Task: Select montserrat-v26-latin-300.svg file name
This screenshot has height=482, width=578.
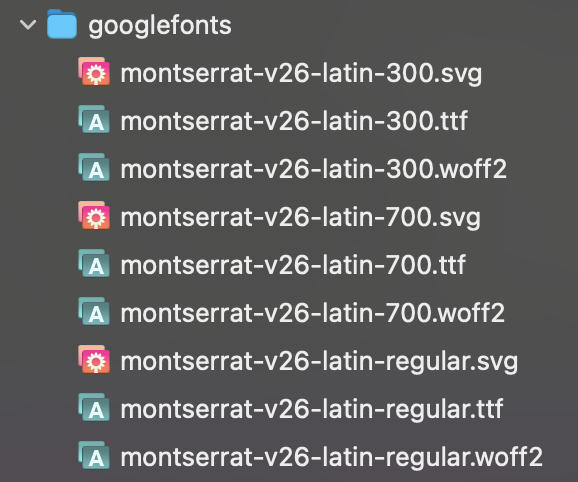Action: click(x=302, y=74)
